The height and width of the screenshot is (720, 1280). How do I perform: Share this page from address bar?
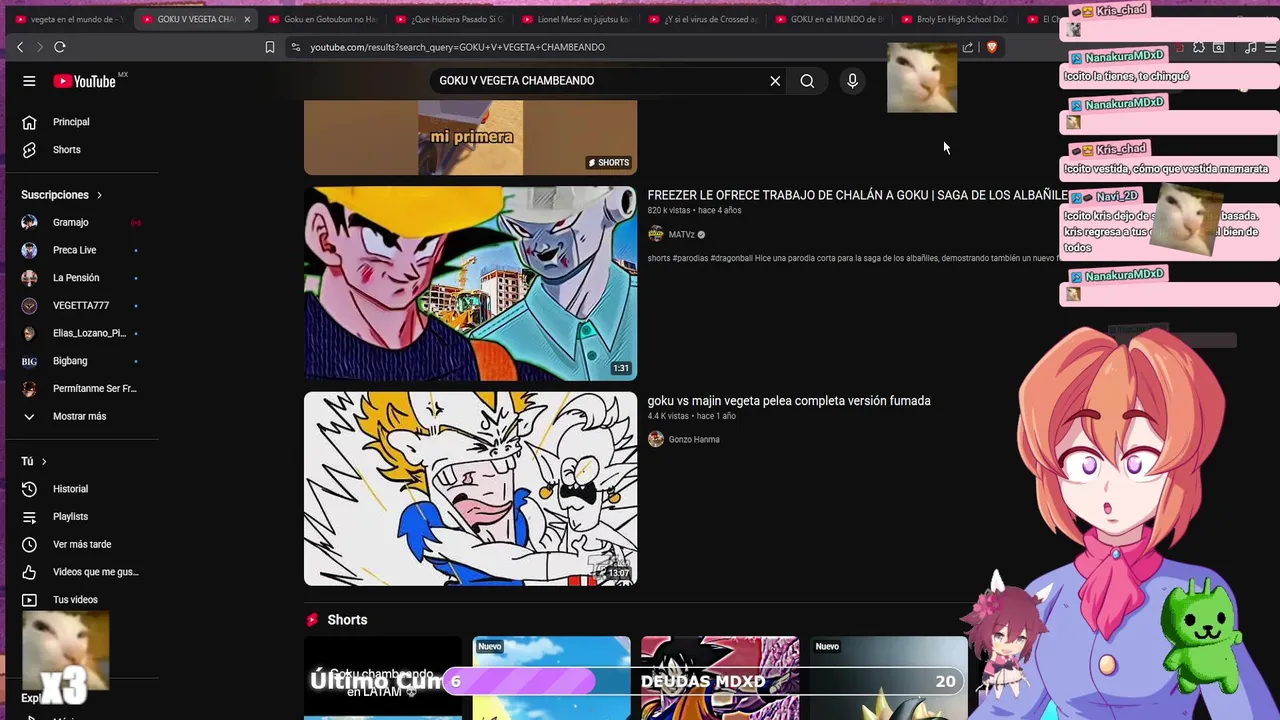pyautogui.click(x=968, y=47)
